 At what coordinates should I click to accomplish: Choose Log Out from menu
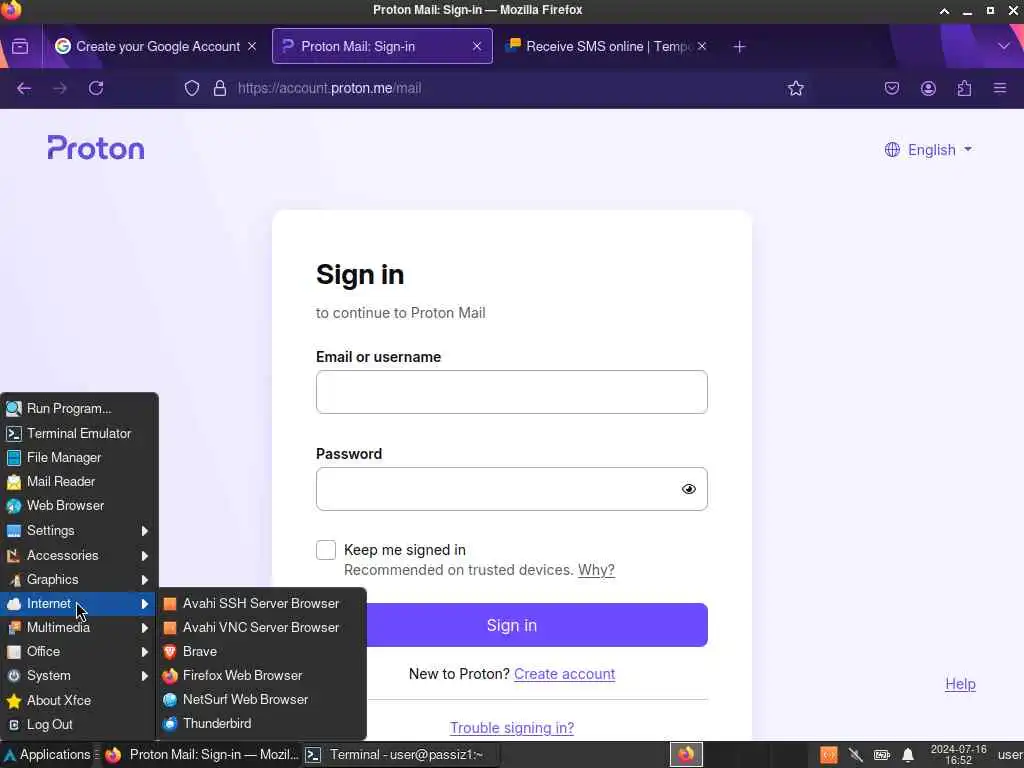(79, 724)
